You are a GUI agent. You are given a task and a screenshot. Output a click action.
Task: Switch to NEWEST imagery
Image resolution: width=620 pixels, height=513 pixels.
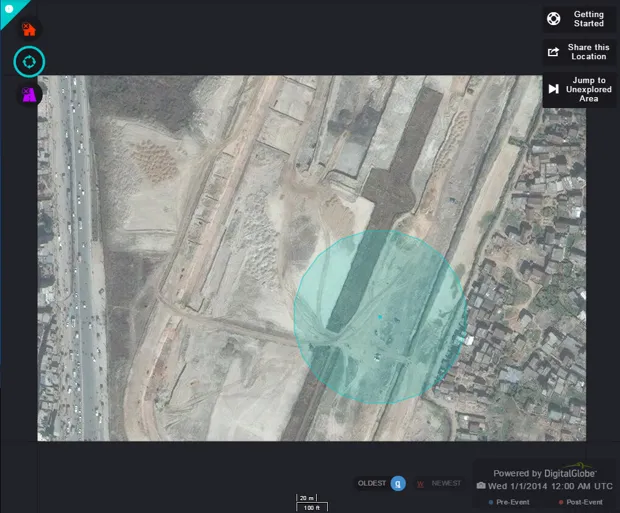446,483
